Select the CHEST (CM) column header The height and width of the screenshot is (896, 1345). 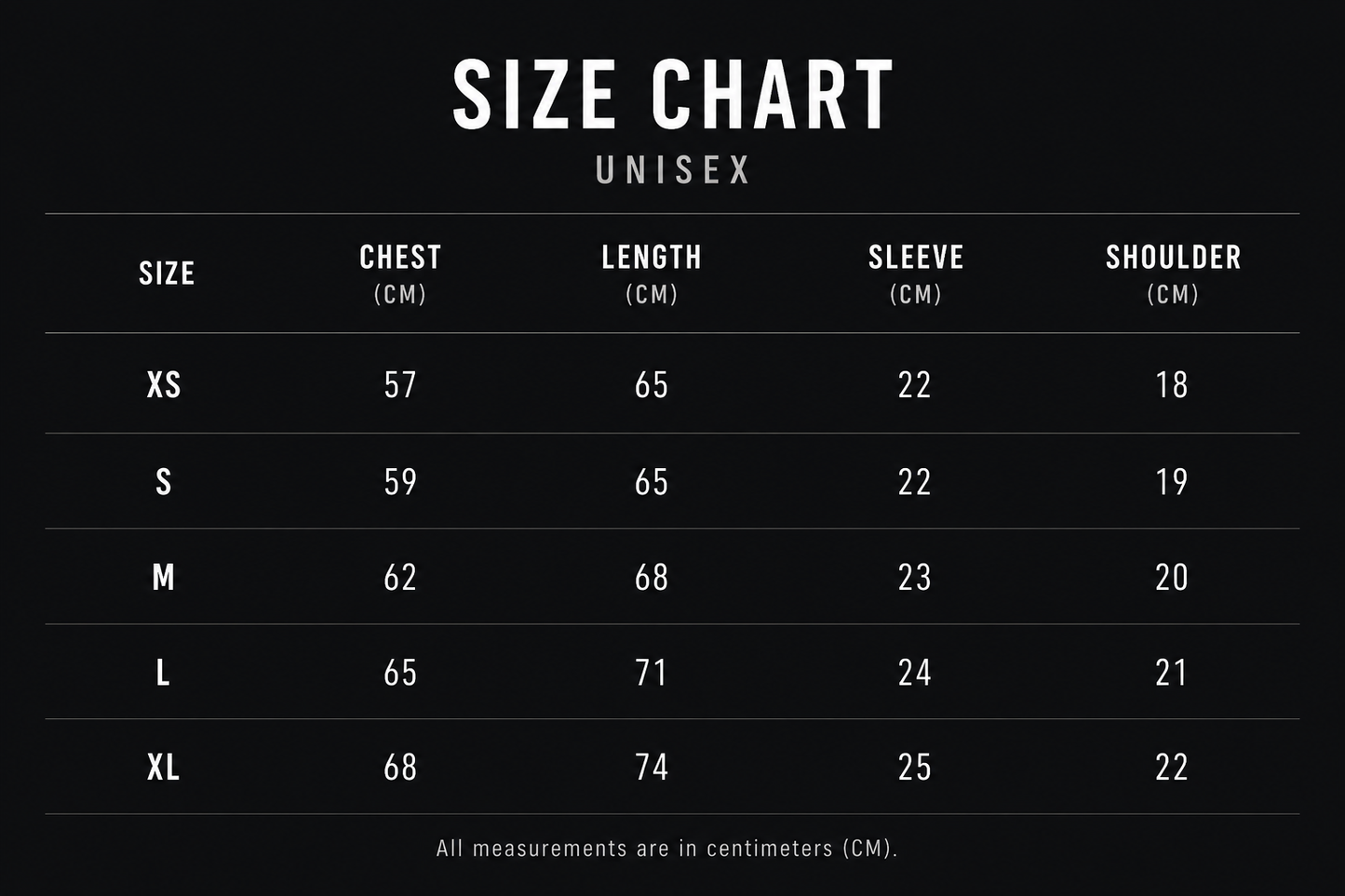coord(400,274)
